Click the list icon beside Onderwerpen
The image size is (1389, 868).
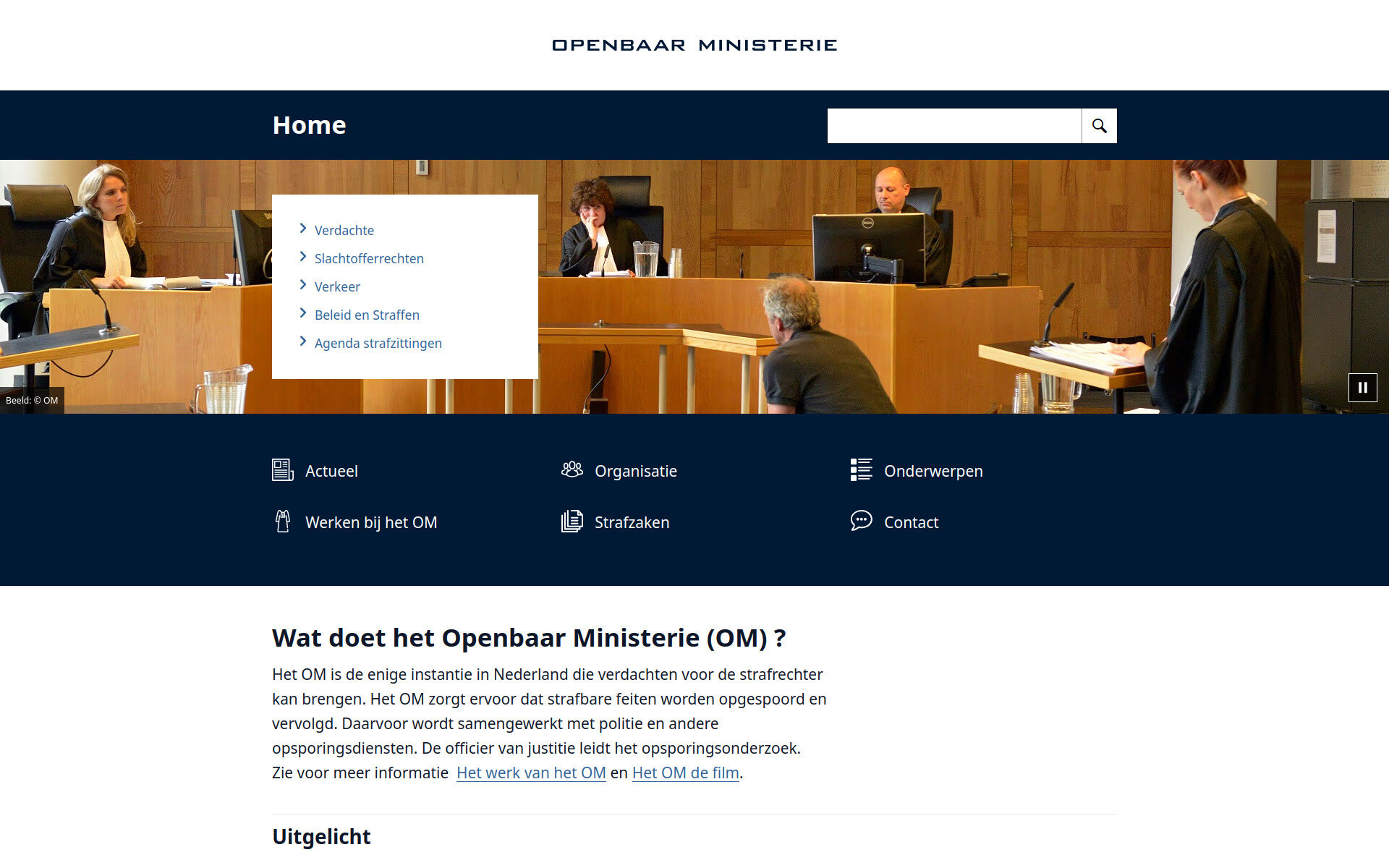tap(861, 469)
